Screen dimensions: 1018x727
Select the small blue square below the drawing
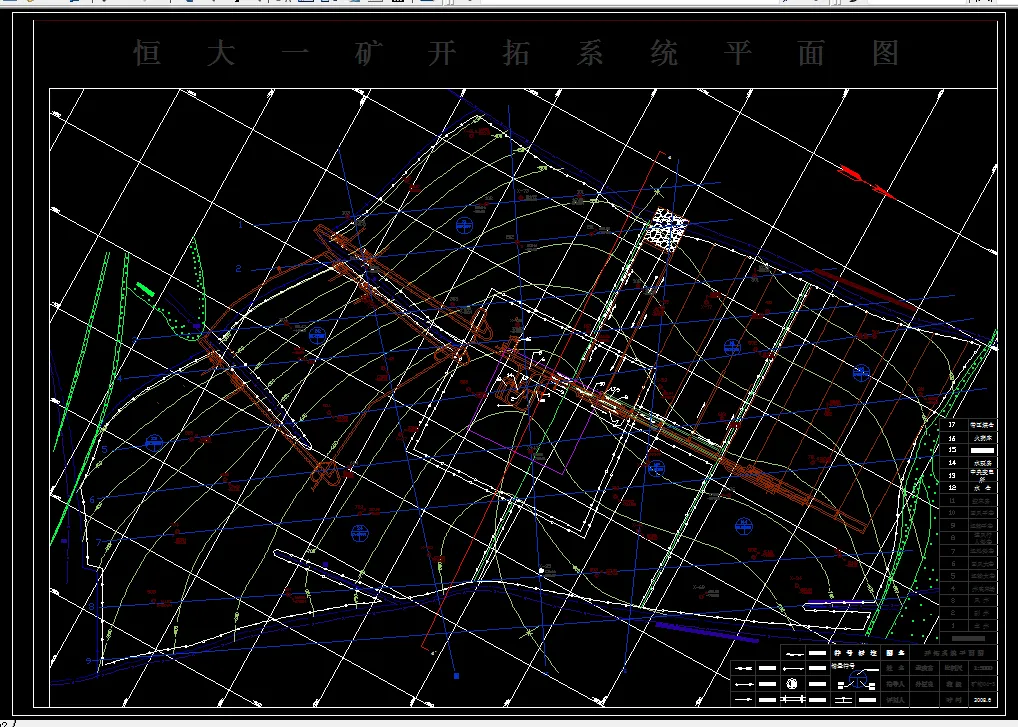pyautogui.click(x=456, y=676)
